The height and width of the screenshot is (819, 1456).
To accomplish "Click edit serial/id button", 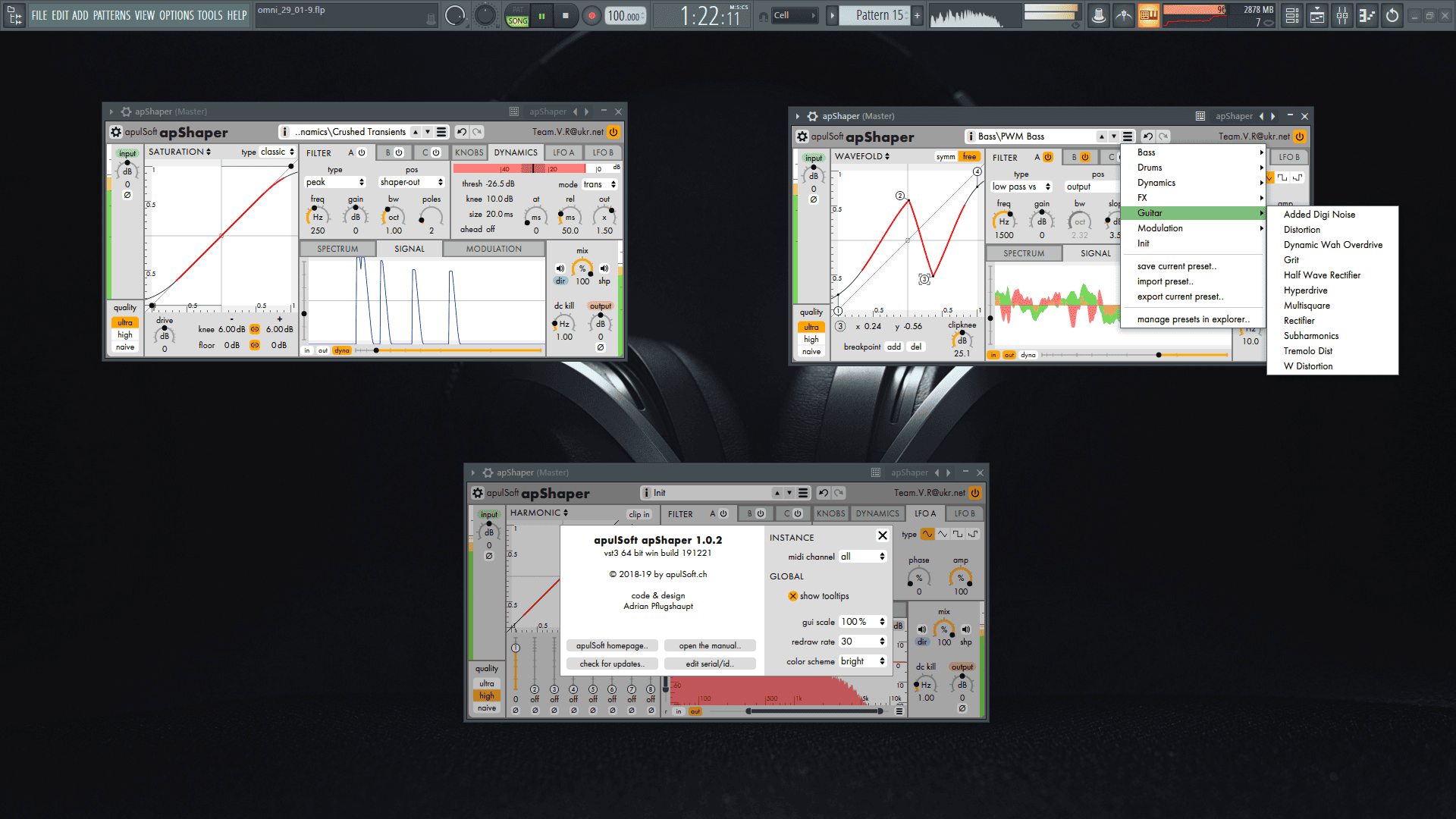I will point(710,664).
